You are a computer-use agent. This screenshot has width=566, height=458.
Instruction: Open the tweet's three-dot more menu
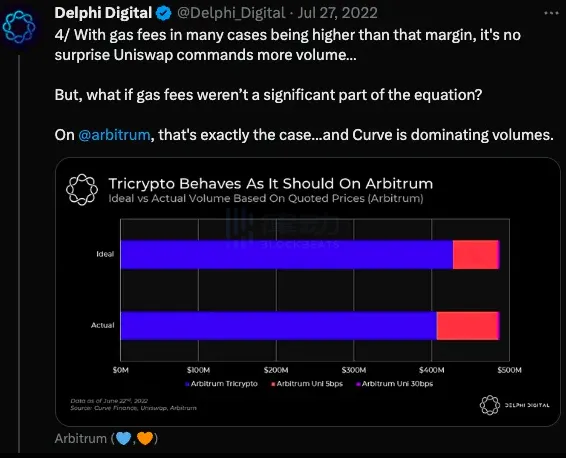tap(551, 13)
